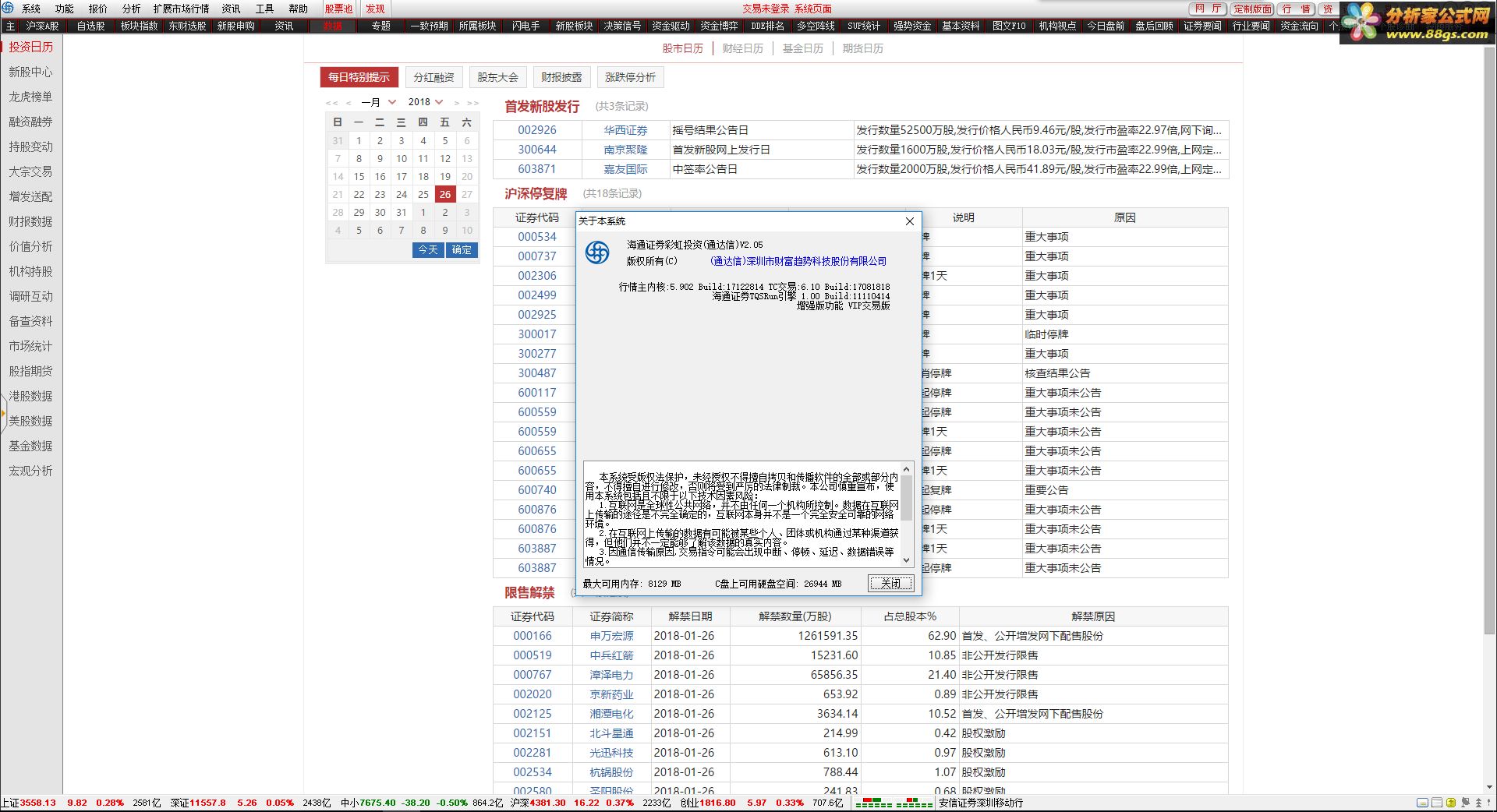Open 龙虎榜单 in the left sidebar
1497x812 pixels.
(31, 97)
